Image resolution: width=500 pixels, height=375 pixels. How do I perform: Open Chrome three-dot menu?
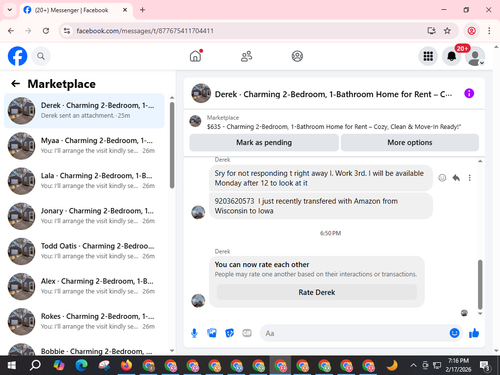tap(489, 31)
